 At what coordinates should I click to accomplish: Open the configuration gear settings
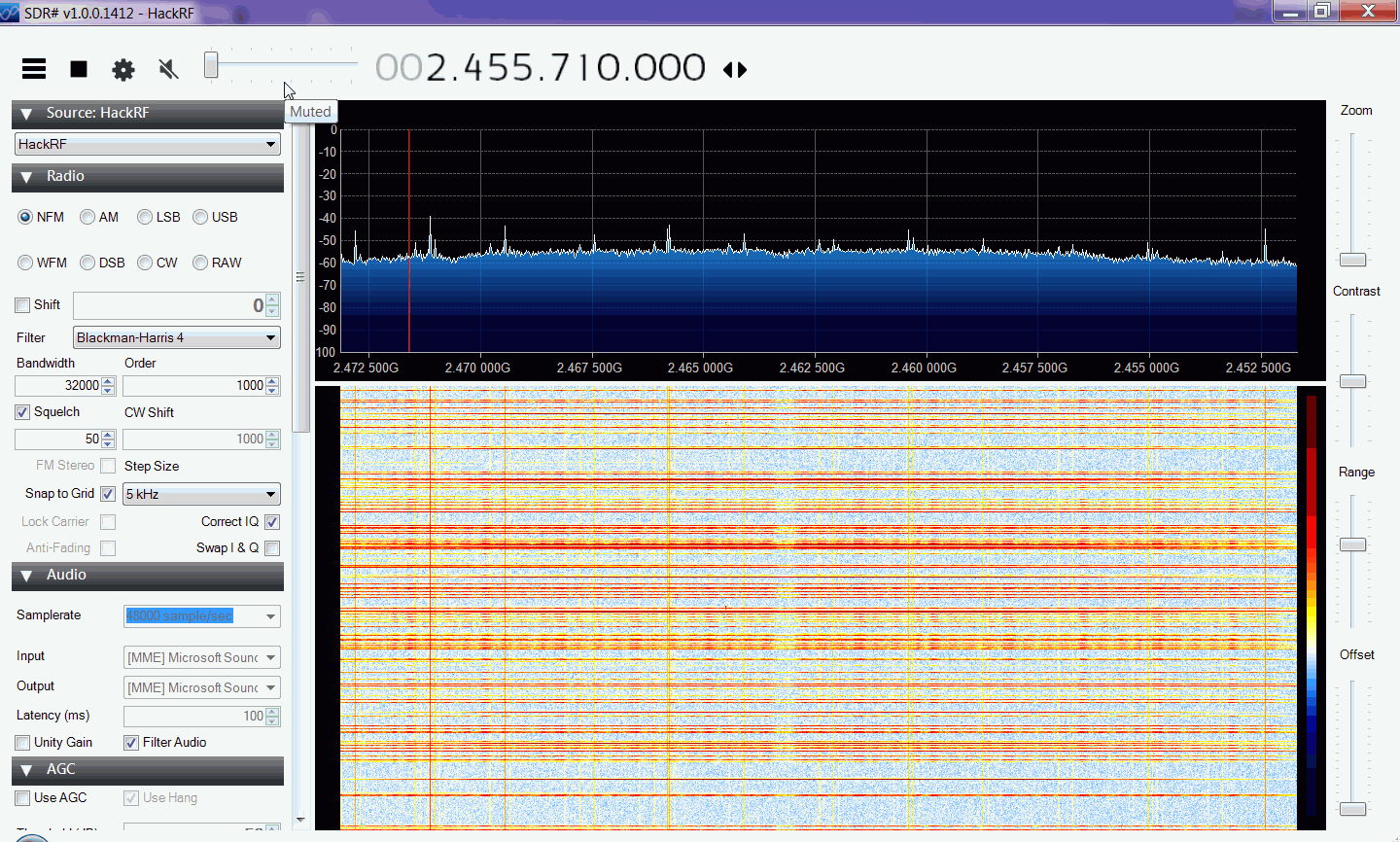(122, 69)
